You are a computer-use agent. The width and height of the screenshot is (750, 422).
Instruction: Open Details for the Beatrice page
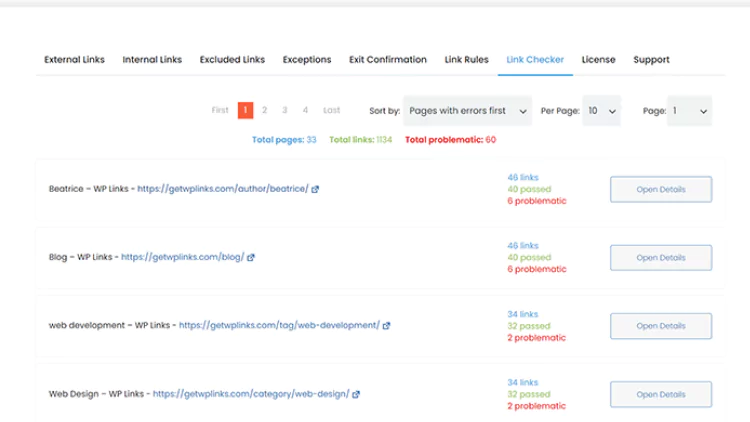tap(661, 189)
